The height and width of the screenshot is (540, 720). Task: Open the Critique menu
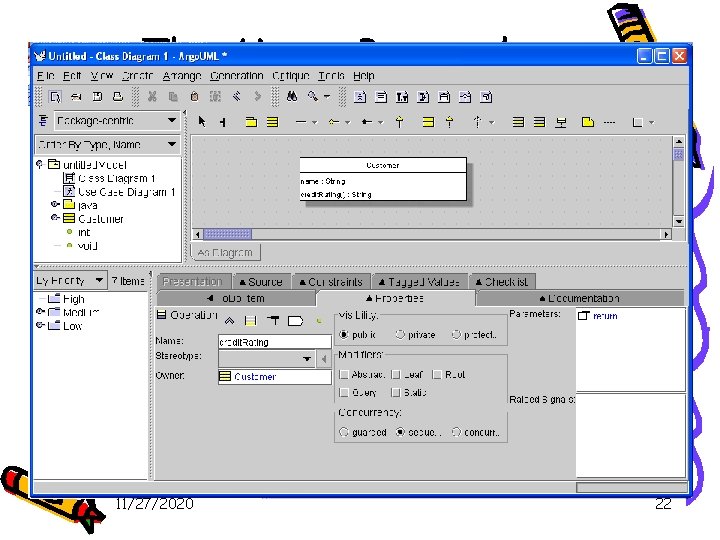[x=291, y=75]
